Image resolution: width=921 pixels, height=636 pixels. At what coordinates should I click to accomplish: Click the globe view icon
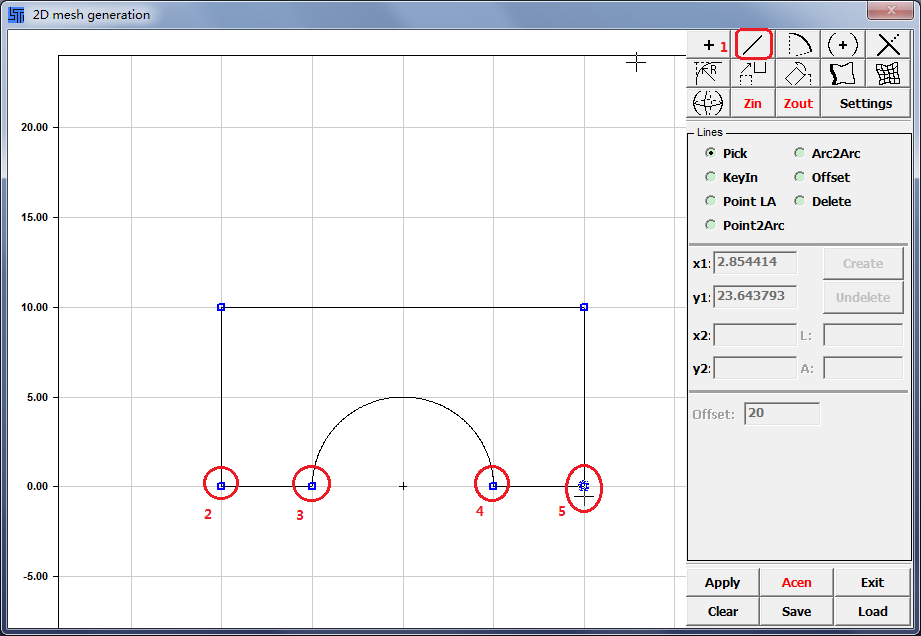pos(708,103)
